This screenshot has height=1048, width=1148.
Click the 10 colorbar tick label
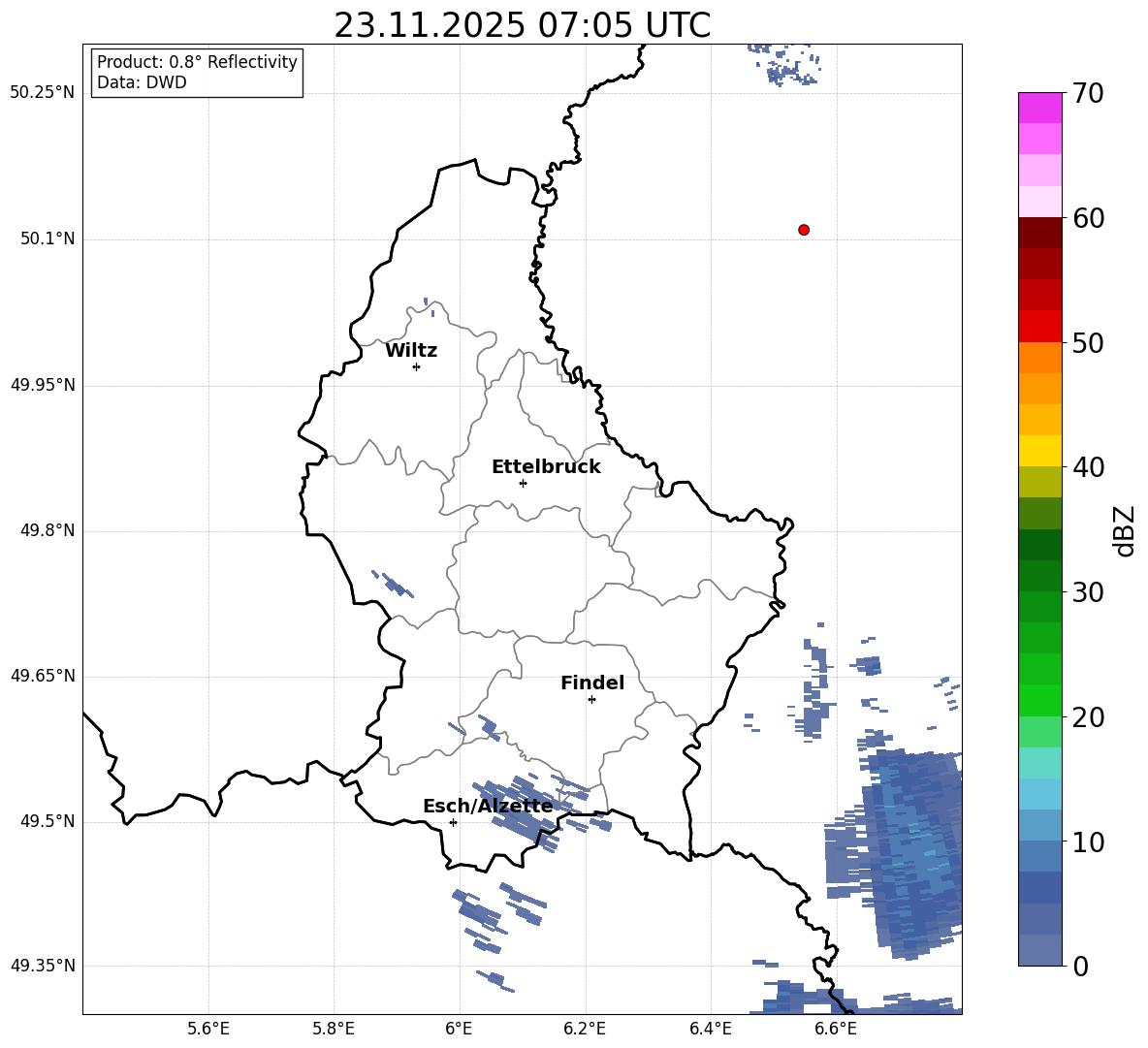pyautogui.click(x=1088, y=842)
